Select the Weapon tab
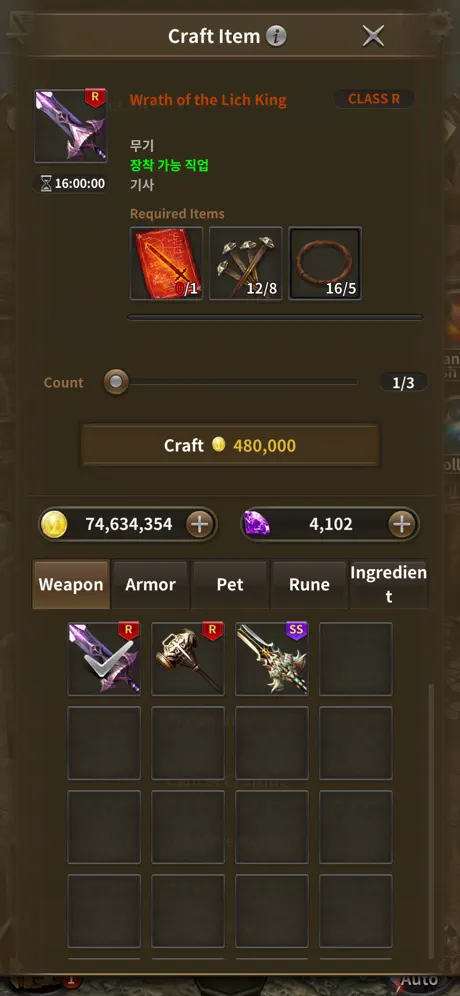This screenshot has width=460, height=996. tap(71, 584)
